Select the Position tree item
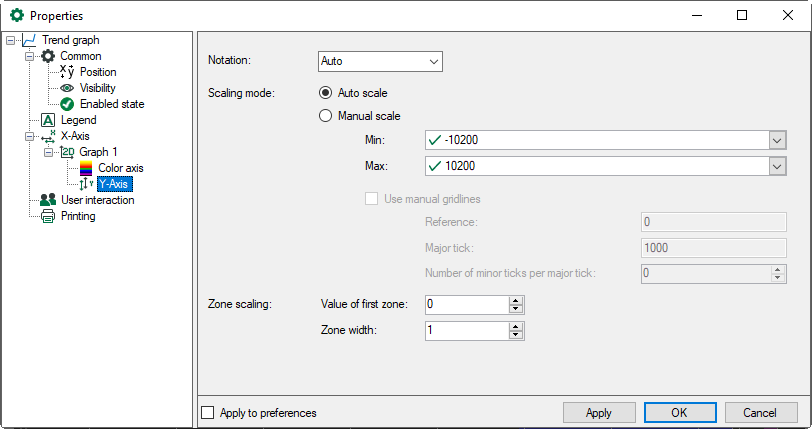 [x=98, y=72]
